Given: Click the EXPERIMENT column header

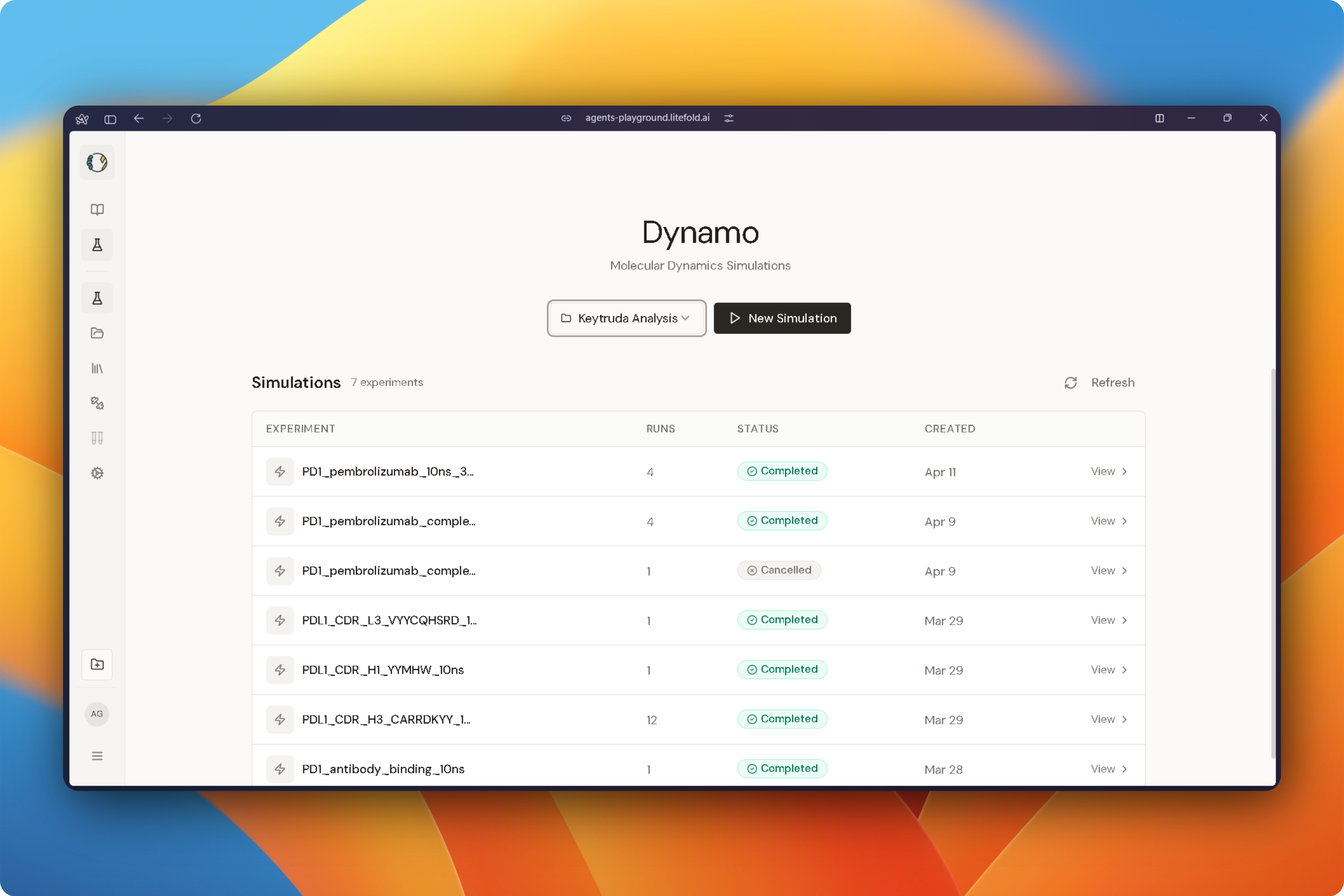Looking at the screenshot, I should tap(301, 428).
